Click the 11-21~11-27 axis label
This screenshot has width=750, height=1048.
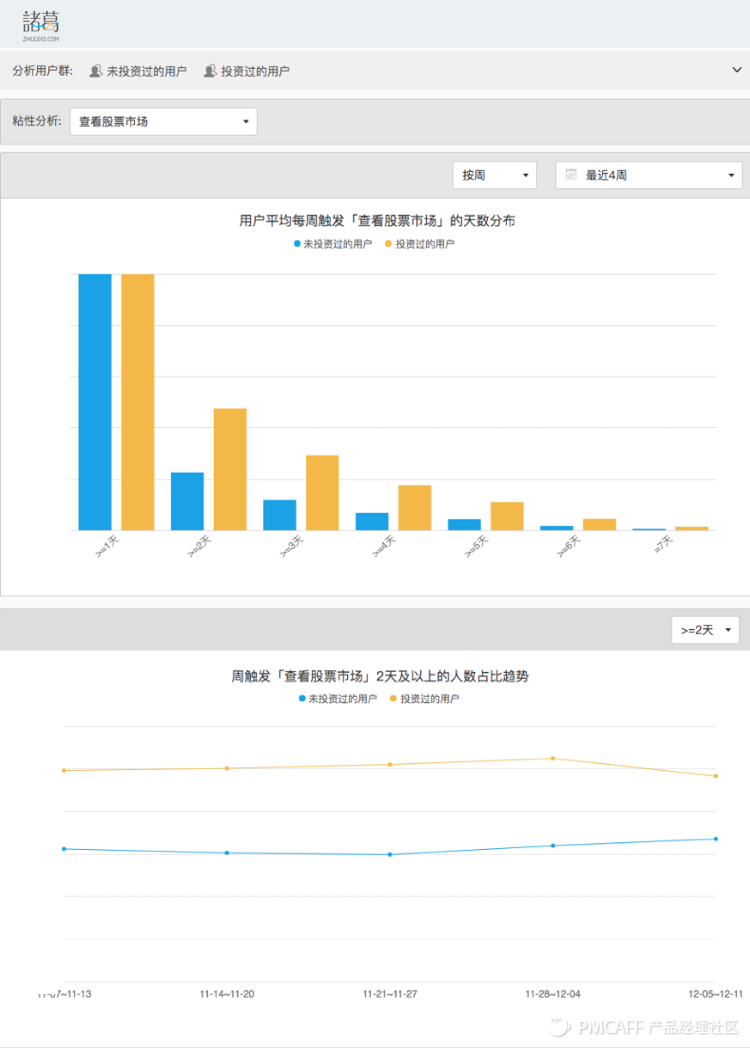(x=390, y=994)
